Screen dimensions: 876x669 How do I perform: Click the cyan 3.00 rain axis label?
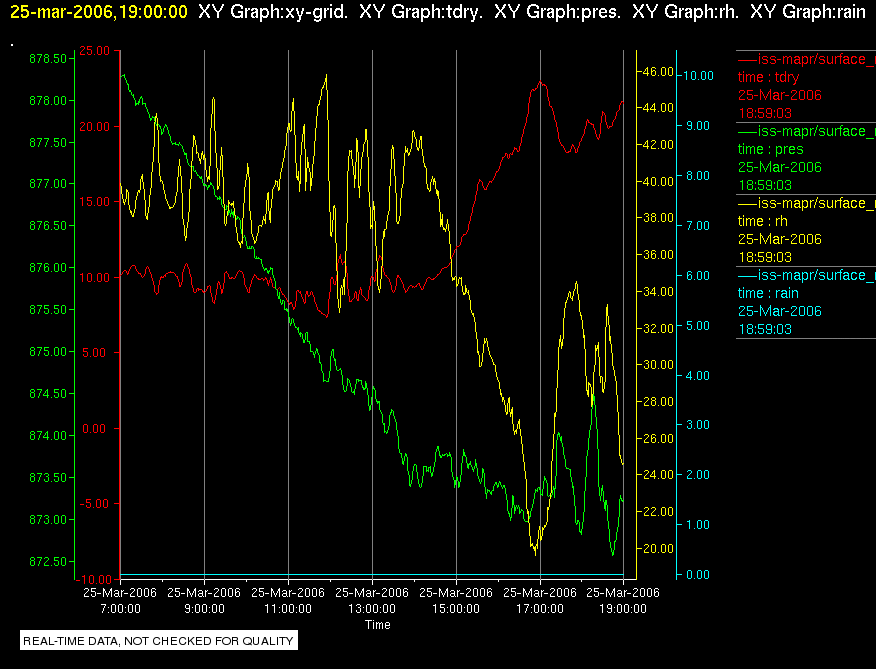click(x=698, y=425)
